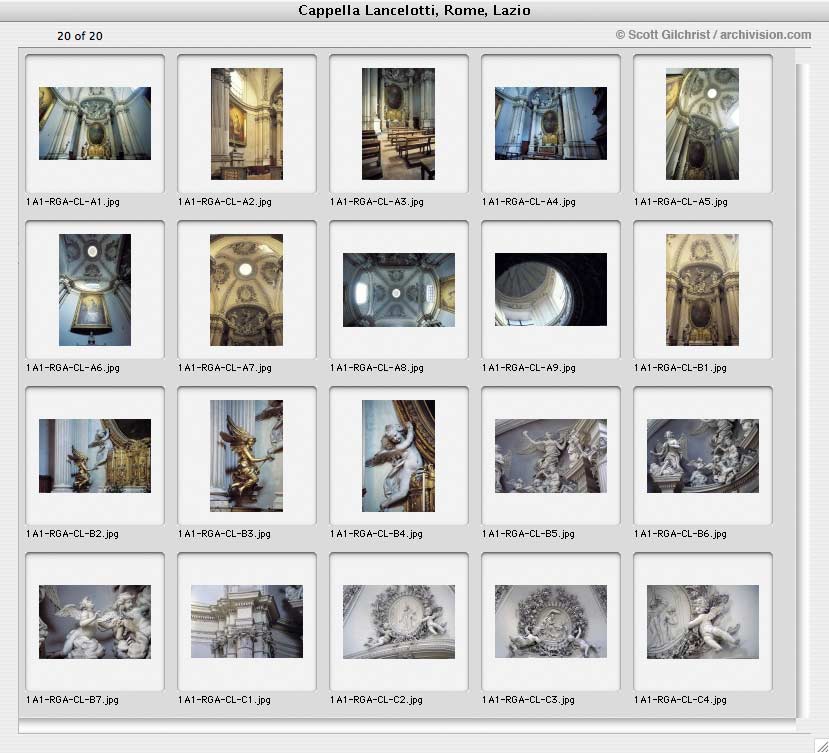The height and width of the screenshot is (753, 829).
Task: Open thumbnail 1A1-RGA-CL-B5.jpg
Action: [551, 456]
